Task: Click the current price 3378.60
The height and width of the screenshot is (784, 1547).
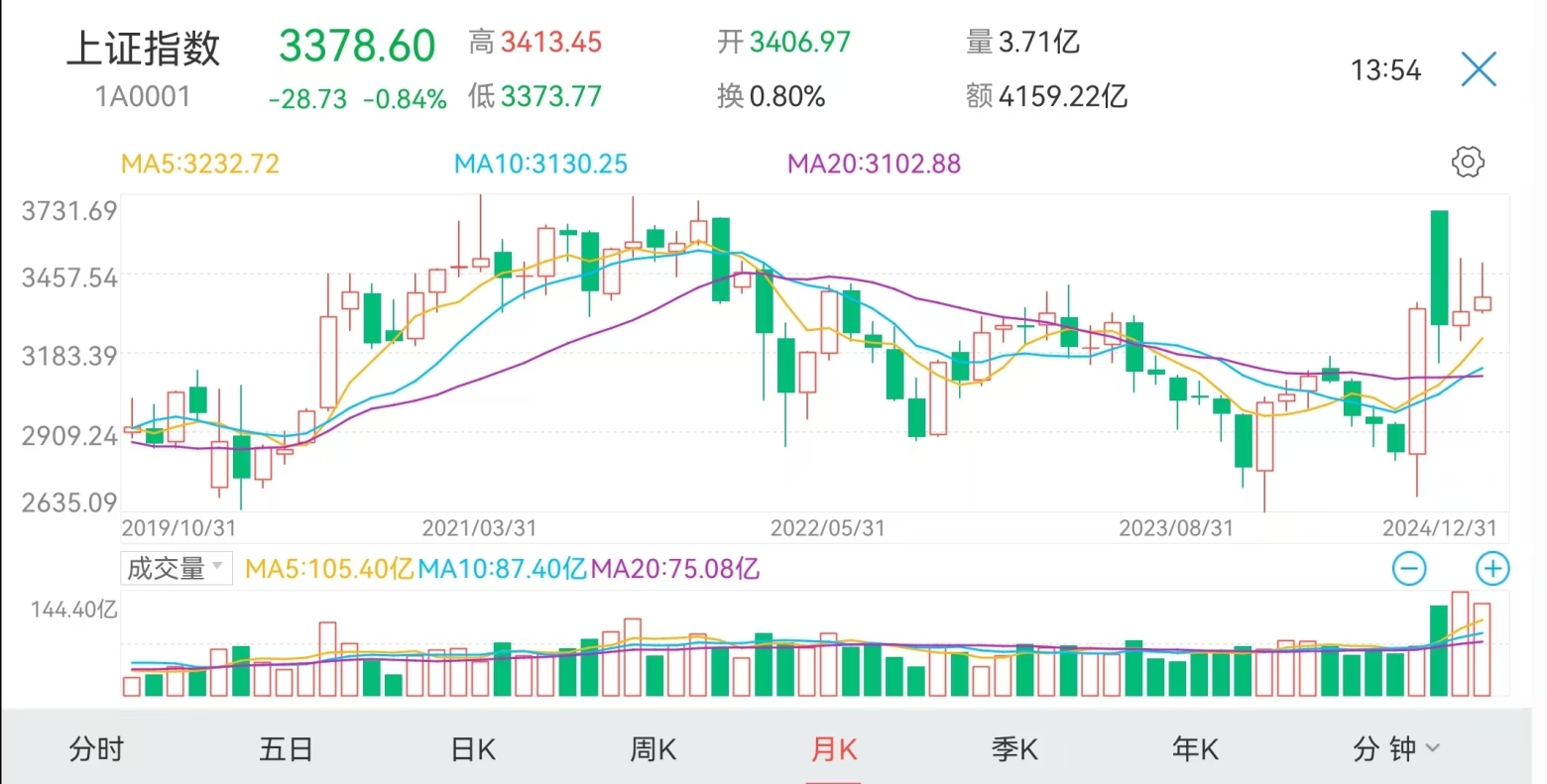Action: [x=357, y=46]
